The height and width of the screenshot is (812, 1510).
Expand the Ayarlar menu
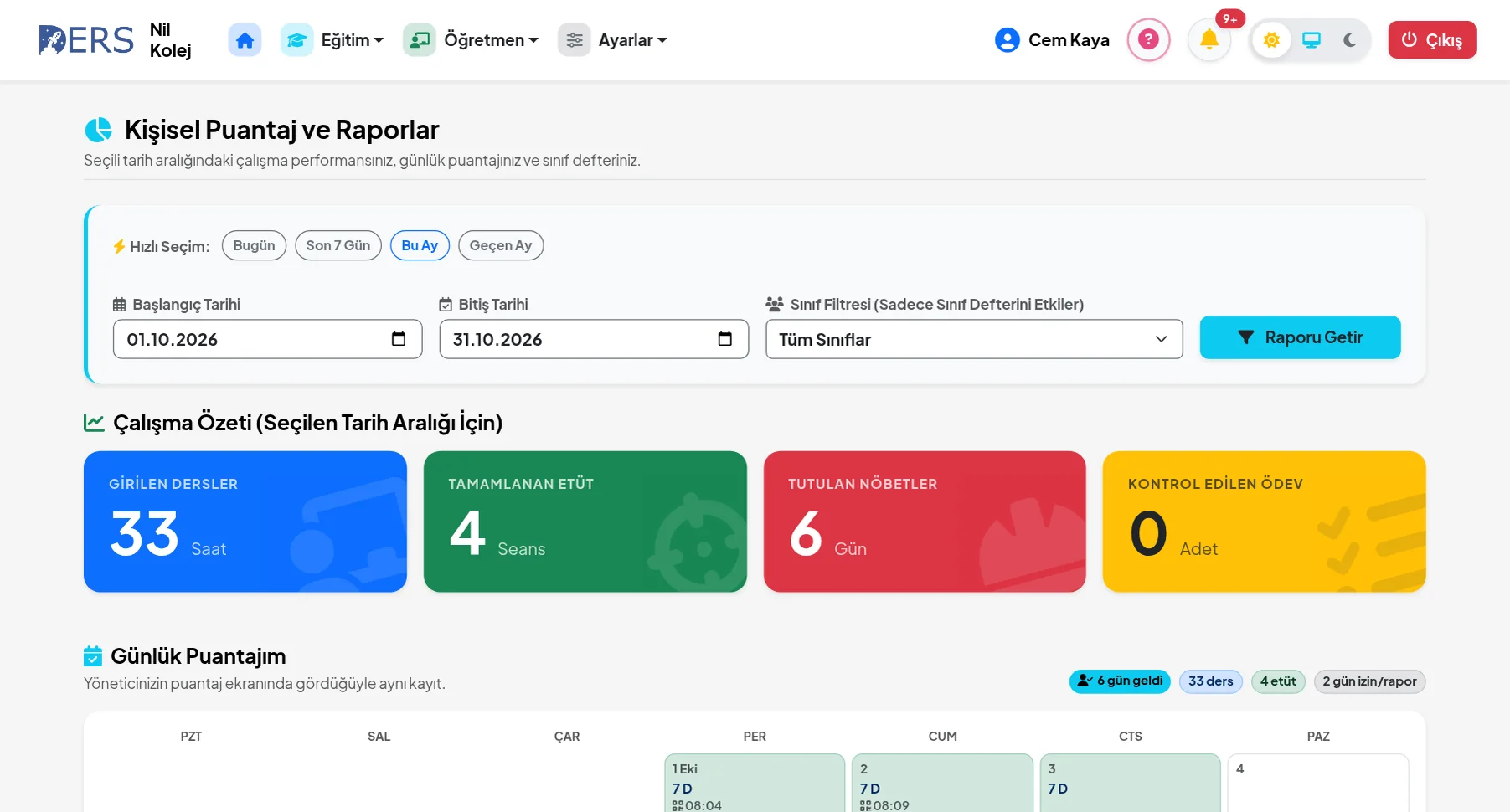[632, 40]
